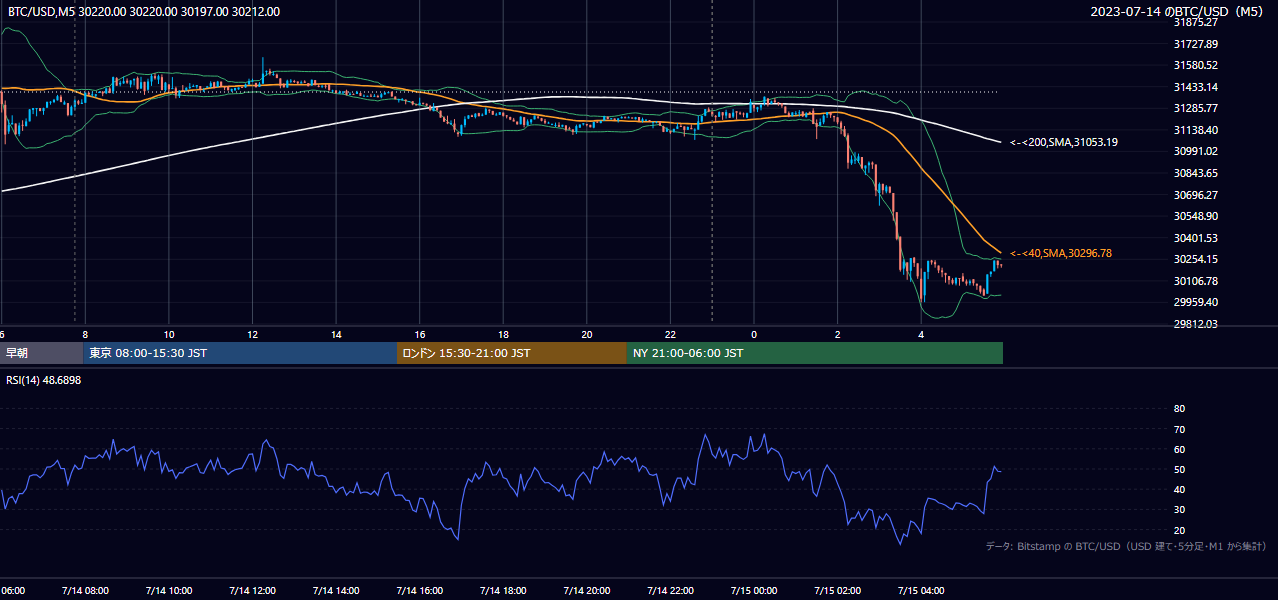The image size is (1278, 600).
Task: Click RSI scale value 80
Action: point(1179,409)
